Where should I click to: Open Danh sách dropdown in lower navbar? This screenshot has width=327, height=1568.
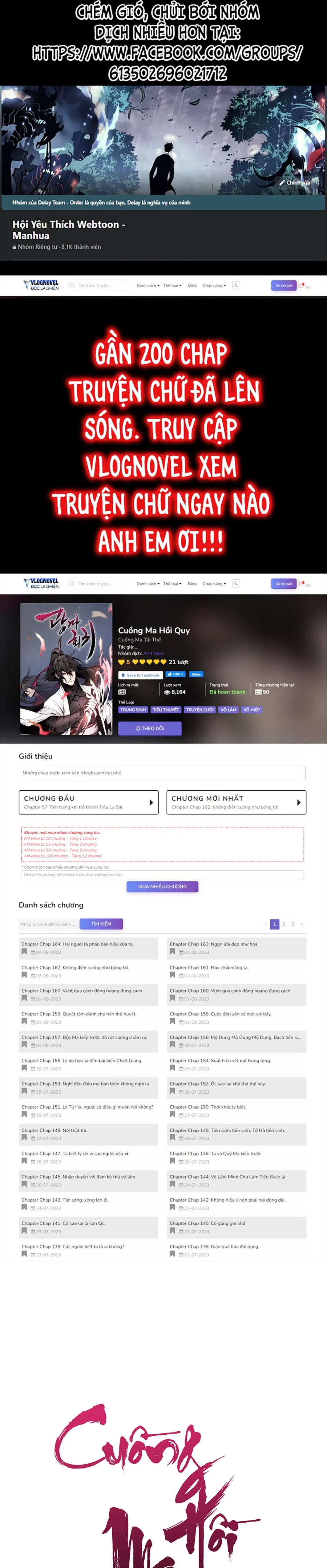148,584
